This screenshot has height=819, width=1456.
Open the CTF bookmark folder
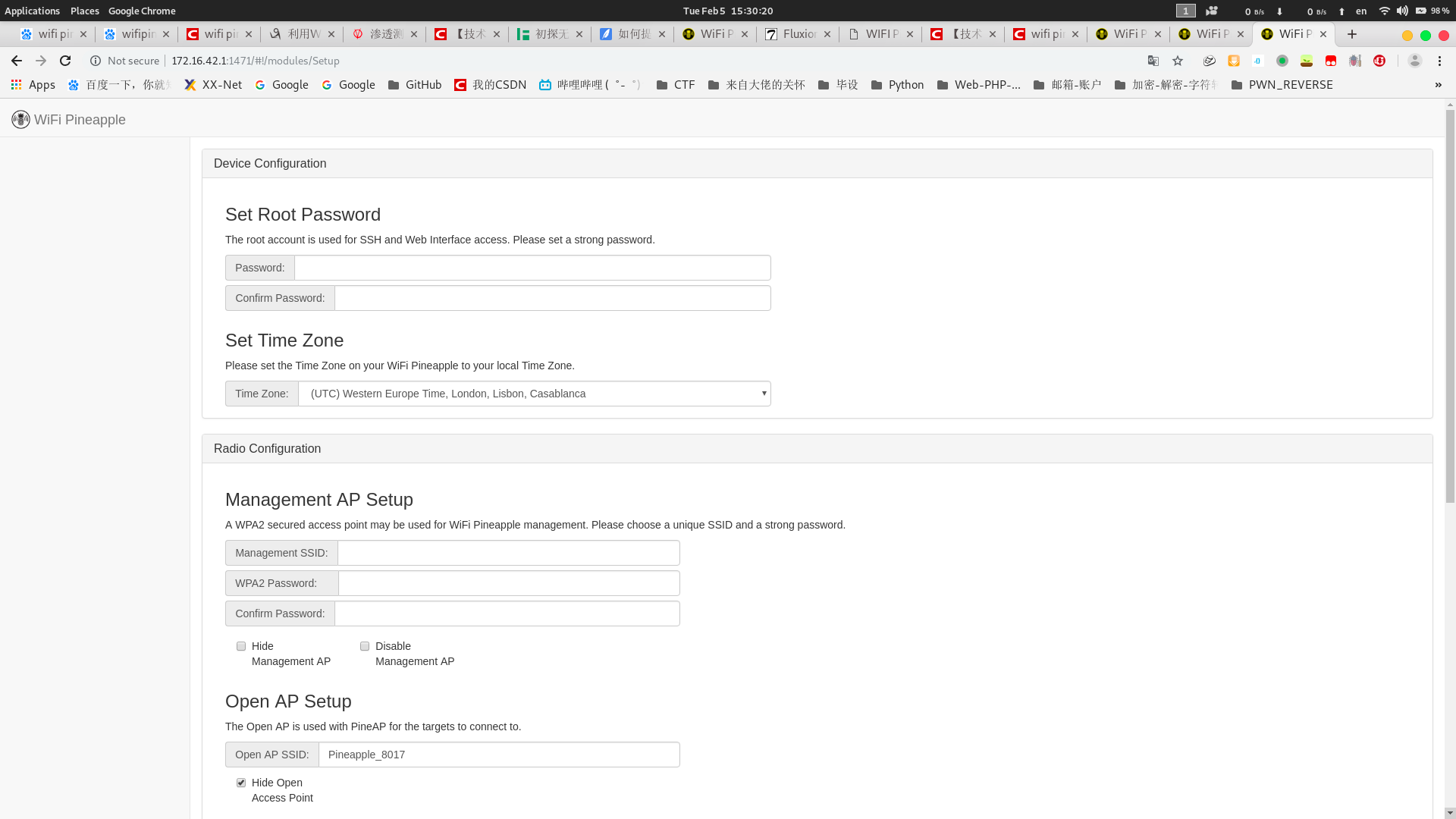[676, 85]
